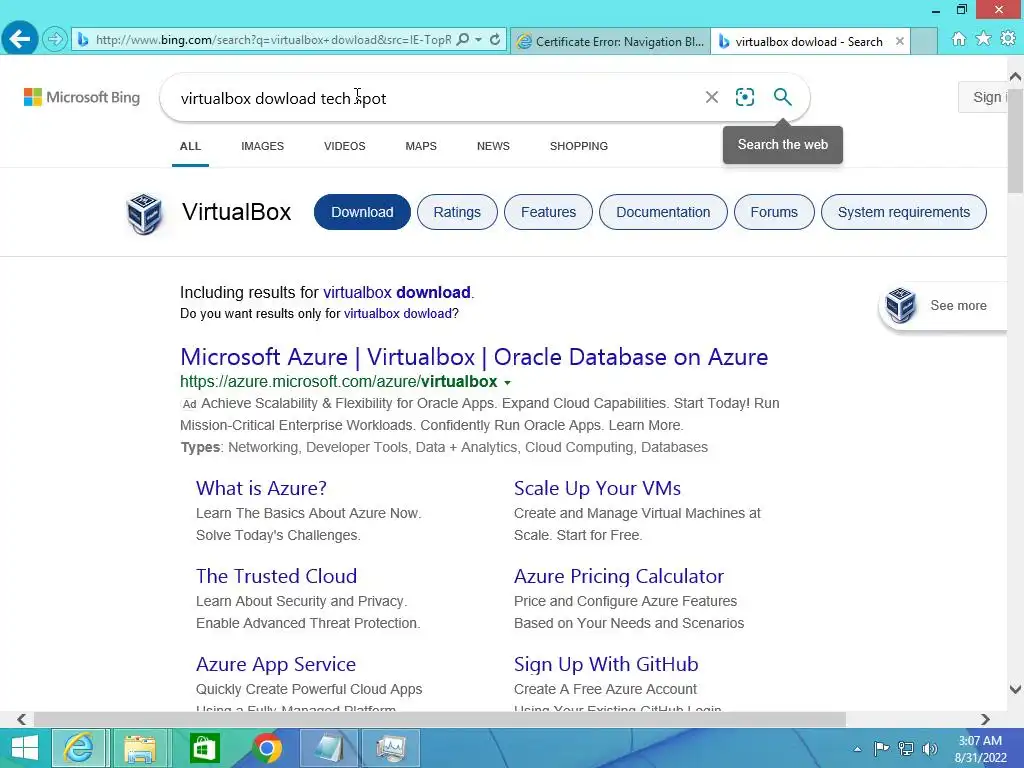The width and height of the screenshot is (1024, 768).
Task: Open the Windows Store taskbar icon
Action: pos(204,748)
